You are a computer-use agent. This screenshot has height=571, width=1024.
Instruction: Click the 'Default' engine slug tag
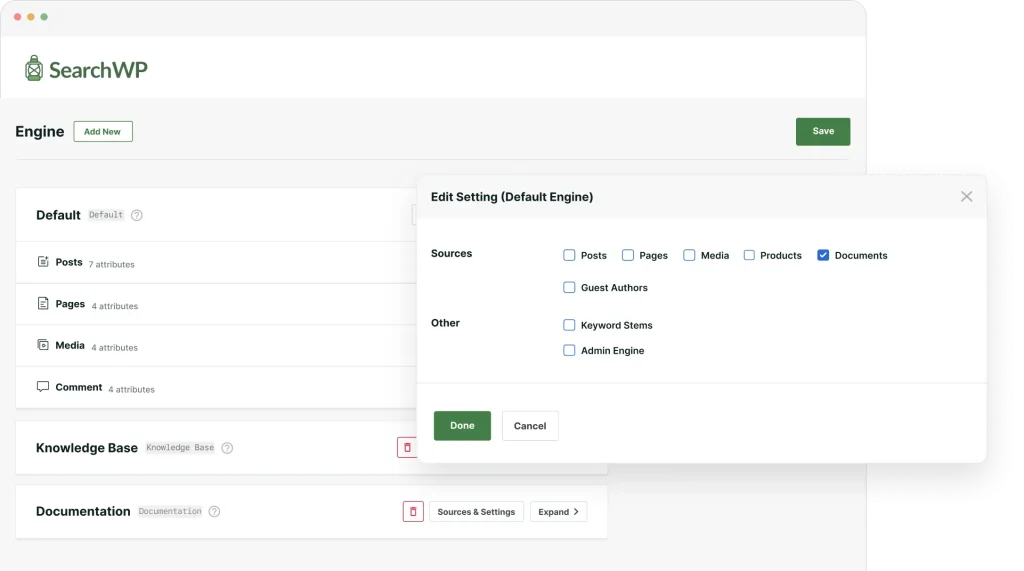[x=106, y=215]
